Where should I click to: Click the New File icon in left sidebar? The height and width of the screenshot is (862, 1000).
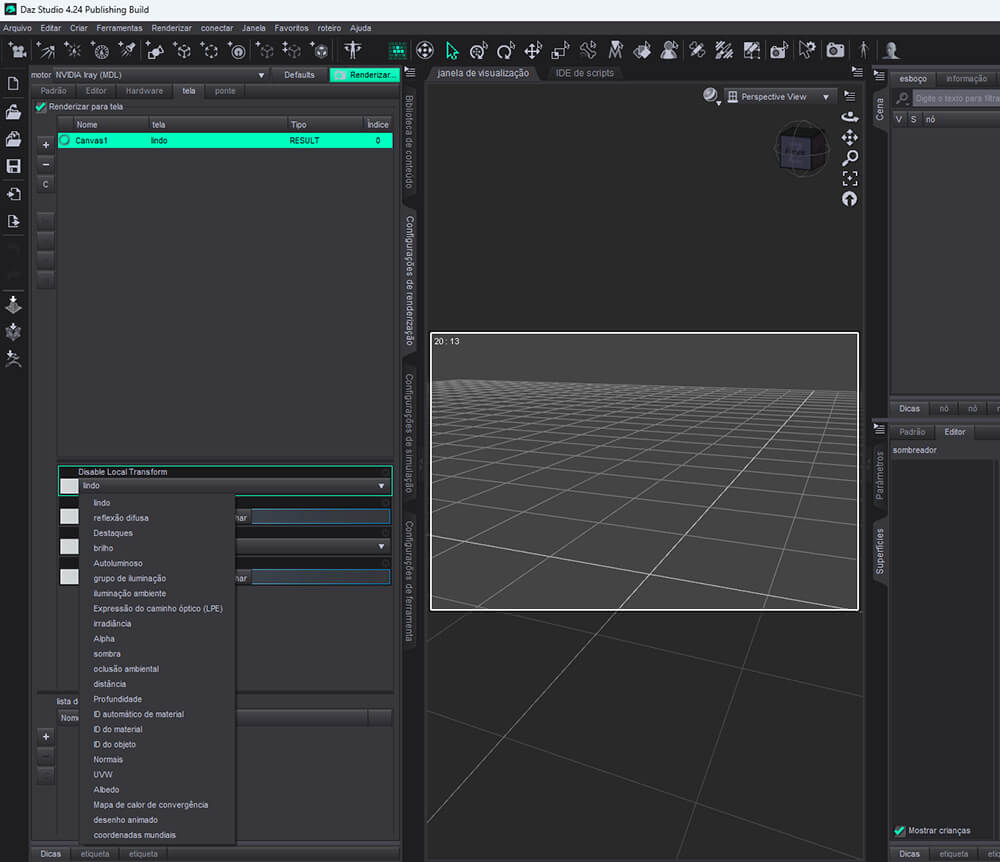13,84
